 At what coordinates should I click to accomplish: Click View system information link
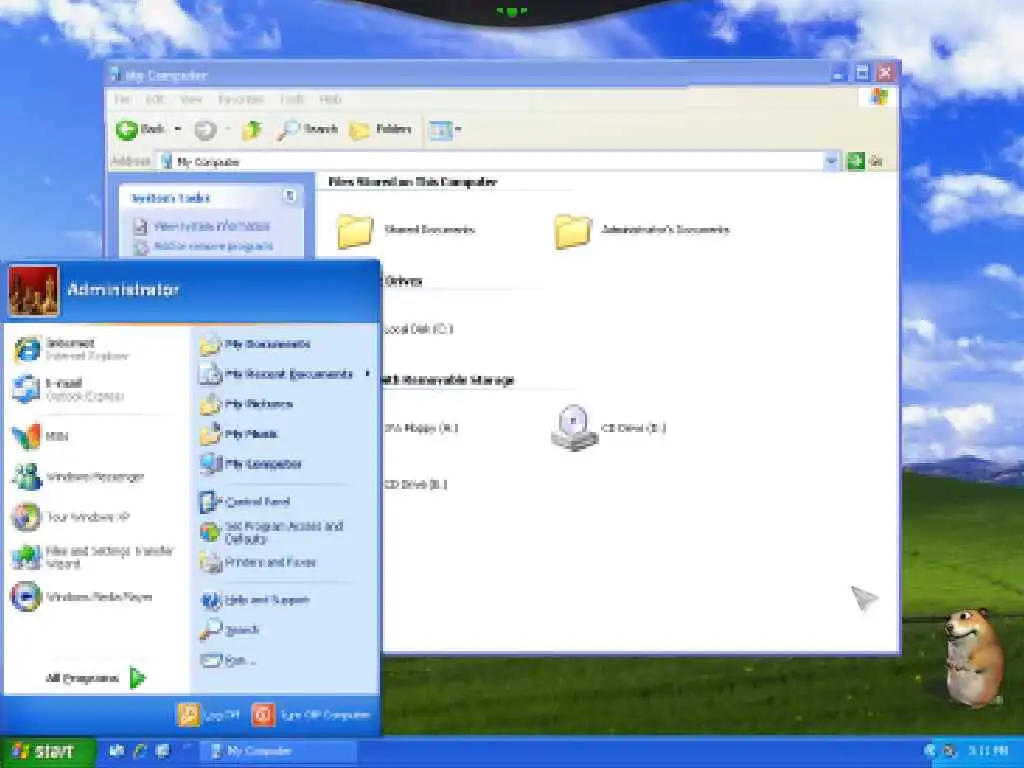(212, 226)
